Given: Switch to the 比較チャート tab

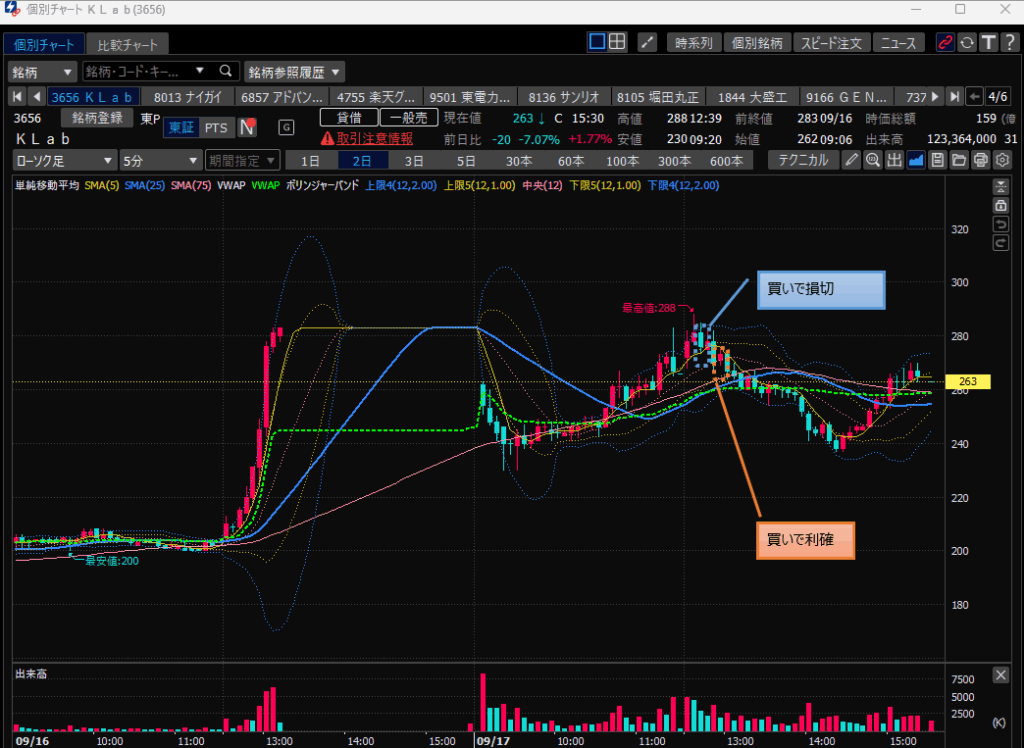Looking at the screenshot, I should pos(126,45).
